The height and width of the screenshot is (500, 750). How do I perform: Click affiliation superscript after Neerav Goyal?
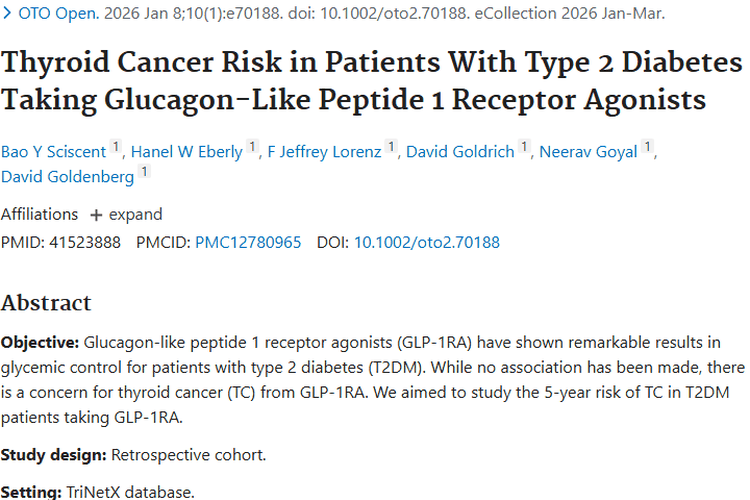(x=648, y=149)
